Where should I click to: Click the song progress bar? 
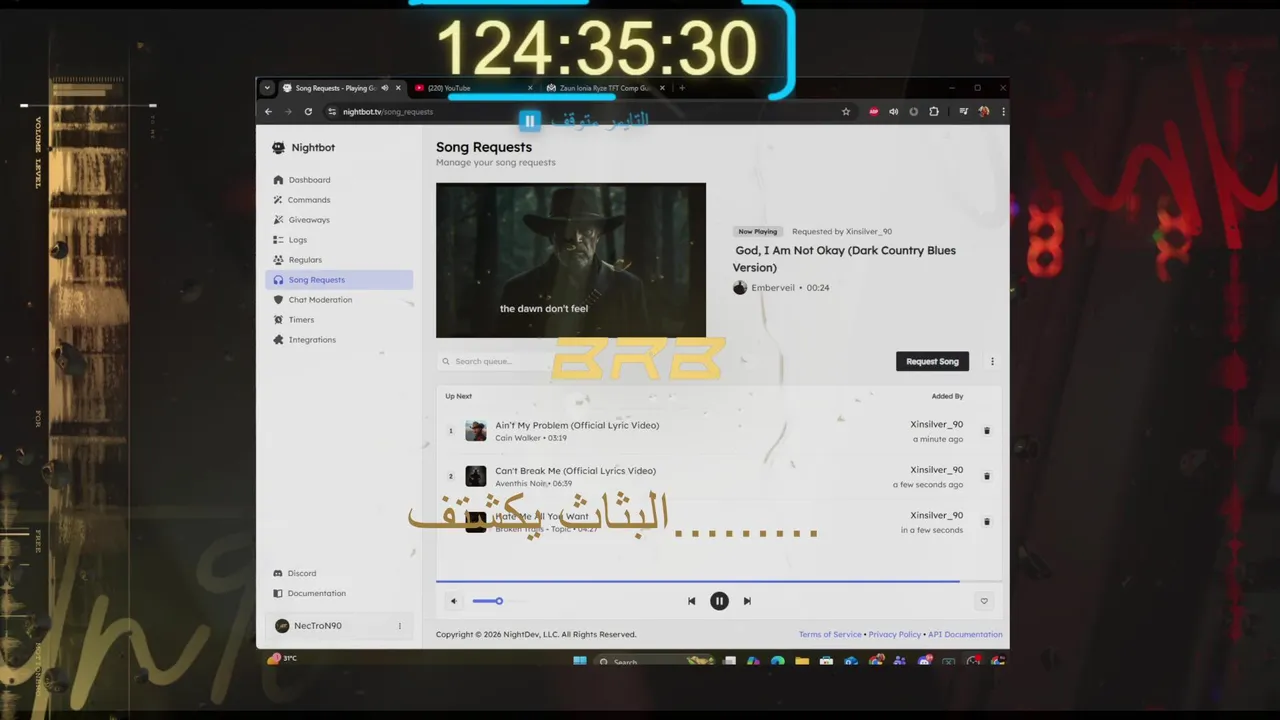(x=719, y=581)
